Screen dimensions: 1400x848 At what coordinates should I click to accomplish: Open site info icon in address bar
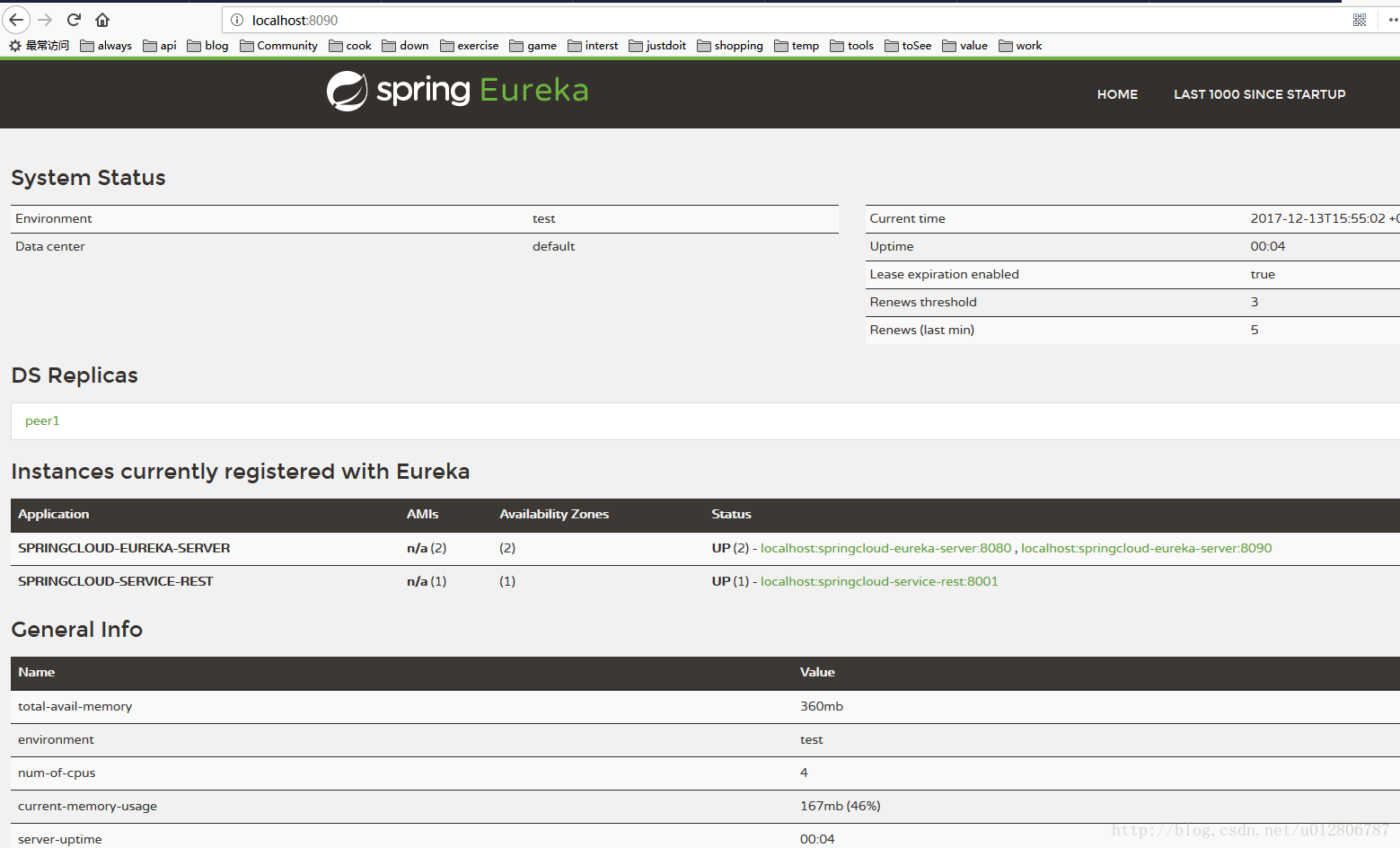pos(237,20)
